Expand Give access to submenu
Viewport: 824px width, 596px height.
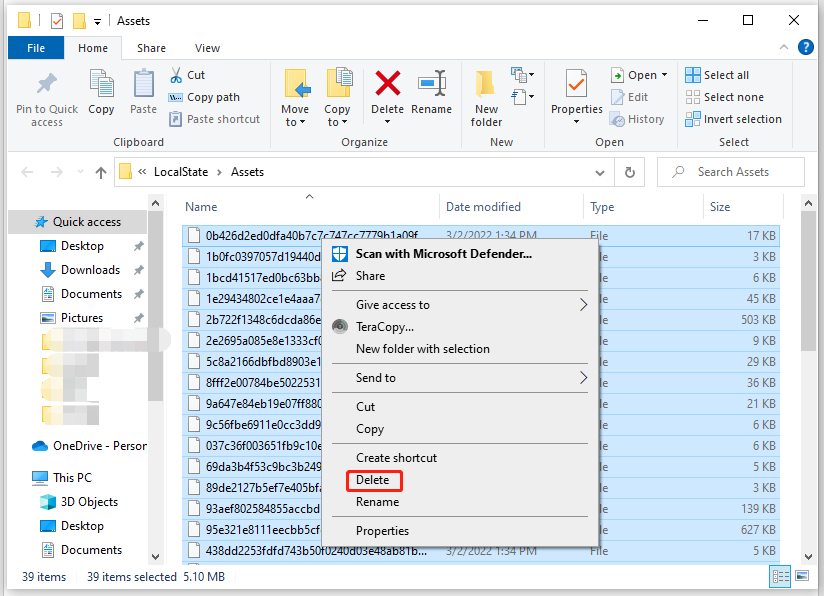point(459,305)
